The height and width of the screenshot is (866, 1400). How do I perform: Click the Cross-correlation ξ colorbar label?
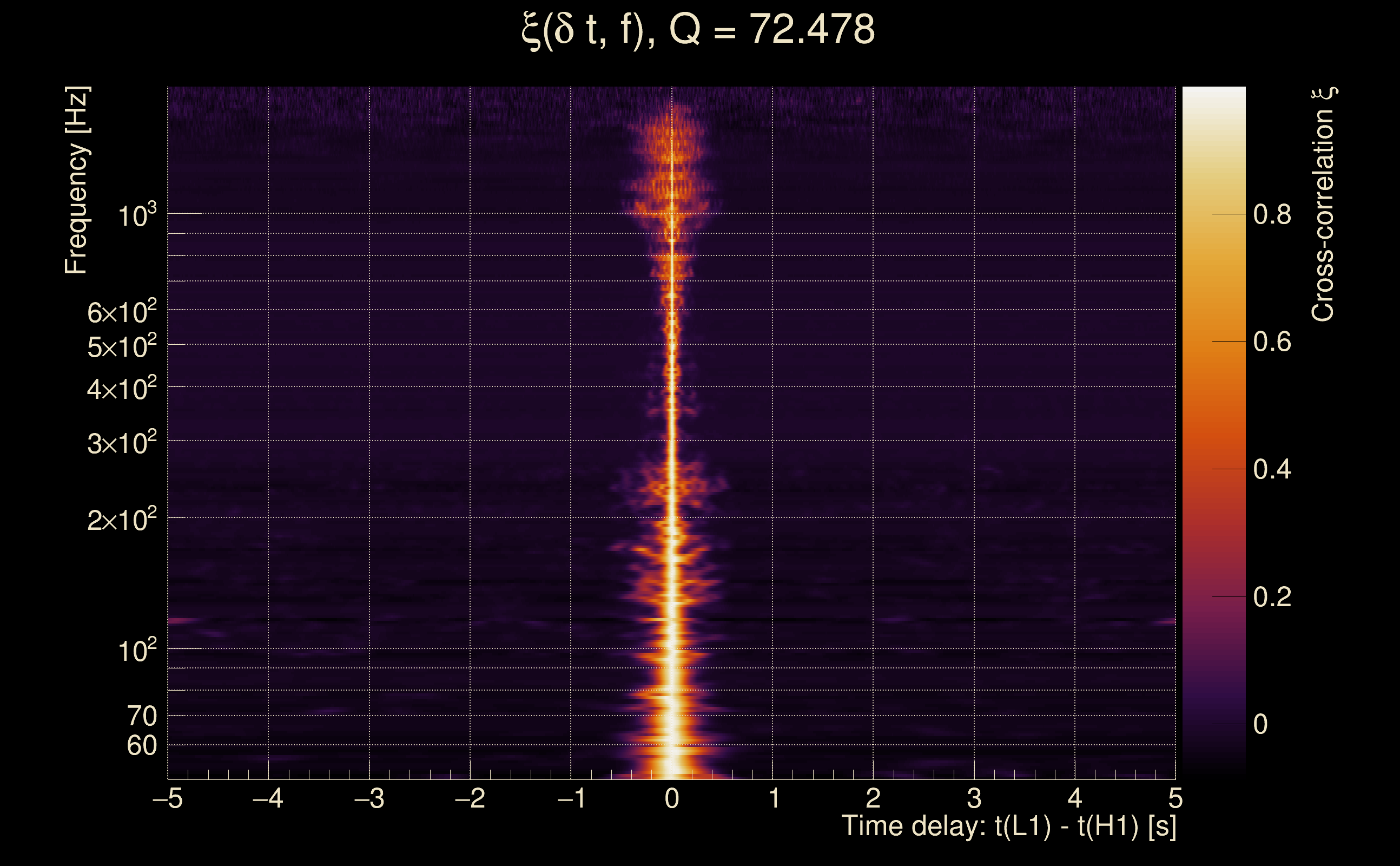tap(1323, 205)
